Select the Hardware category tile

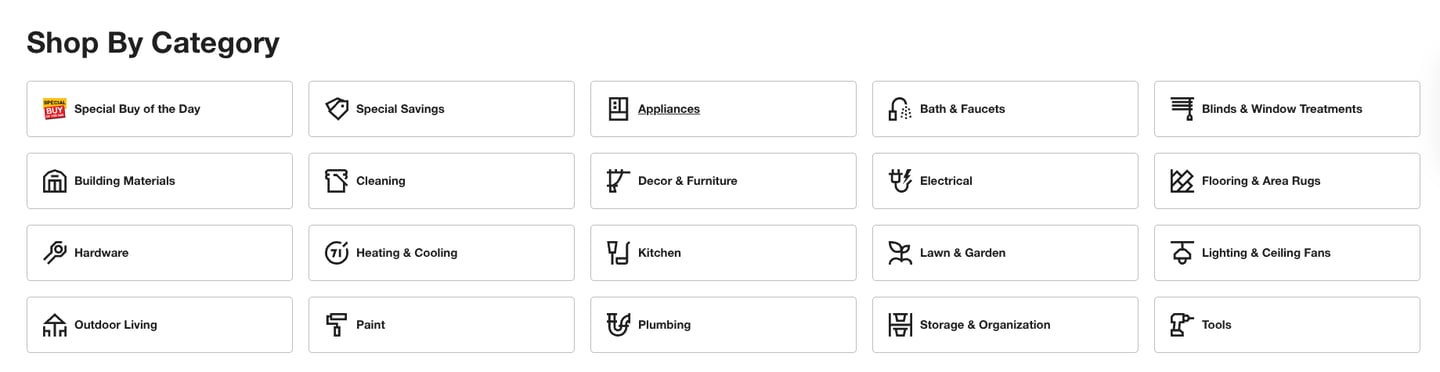pyautogui.click(x=160, y=253)
